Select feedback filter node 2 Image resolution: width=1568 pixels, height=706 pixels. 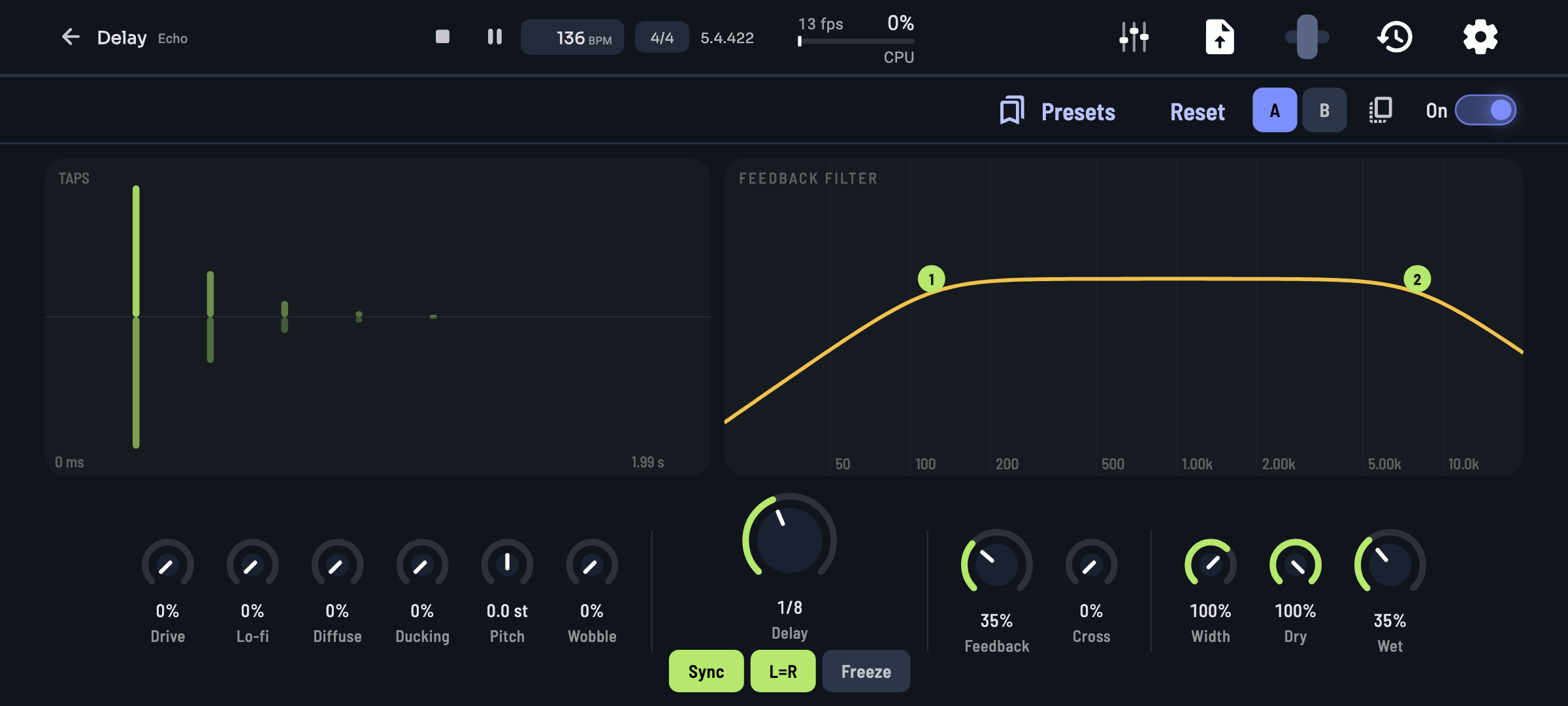[1417, 279]
